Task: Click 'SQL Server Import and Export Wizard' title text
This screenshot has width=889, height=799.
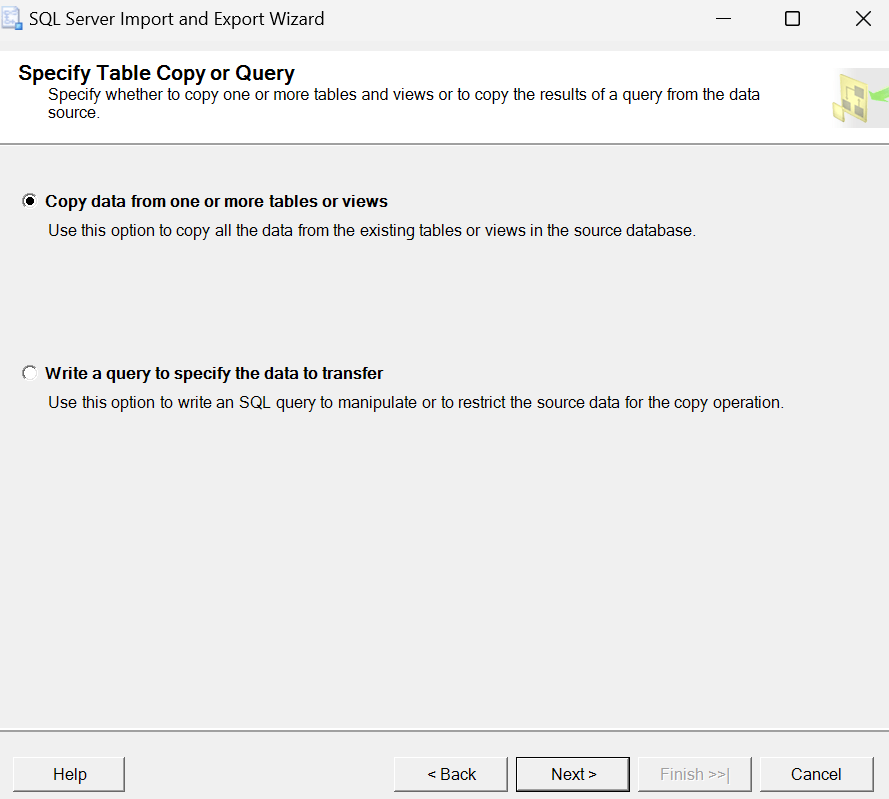Action: [177, 19]
